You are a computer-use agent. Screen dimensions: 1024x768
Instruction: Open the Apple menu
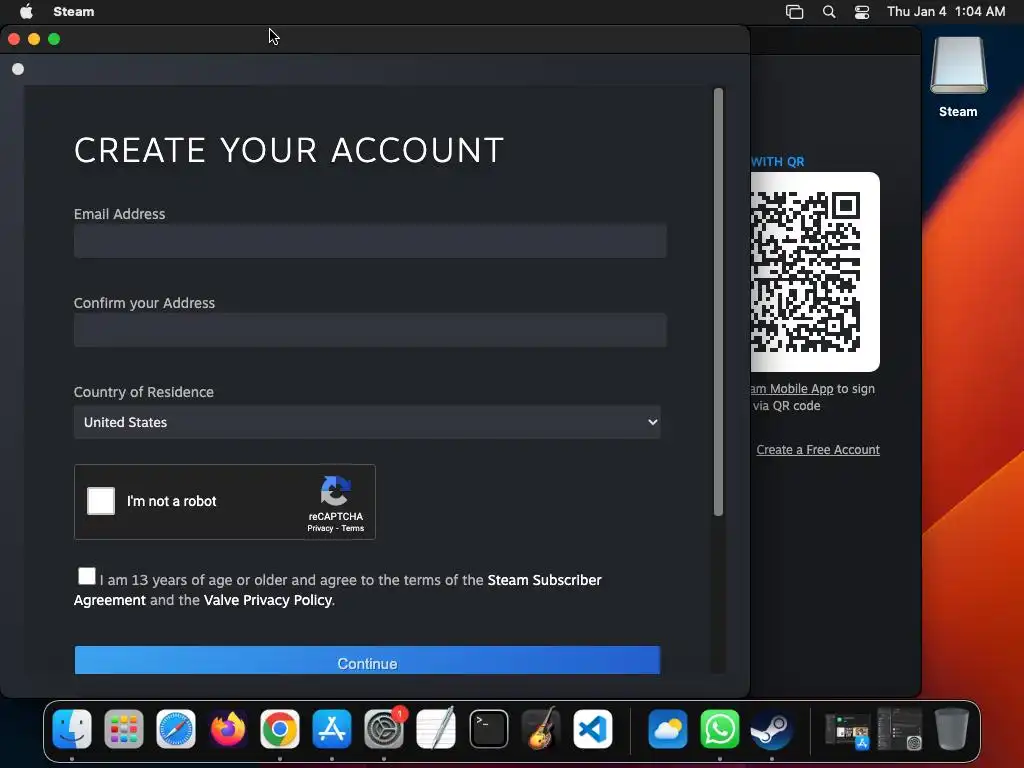(x=26, y=12)
